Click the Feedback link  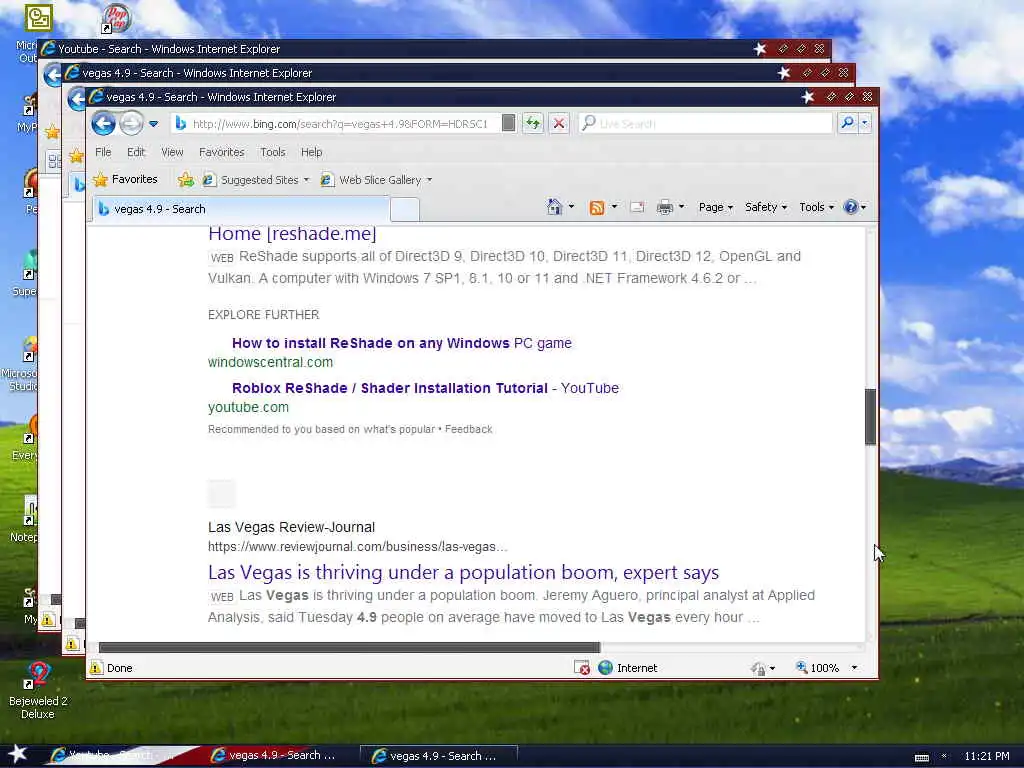pos(468,429)
